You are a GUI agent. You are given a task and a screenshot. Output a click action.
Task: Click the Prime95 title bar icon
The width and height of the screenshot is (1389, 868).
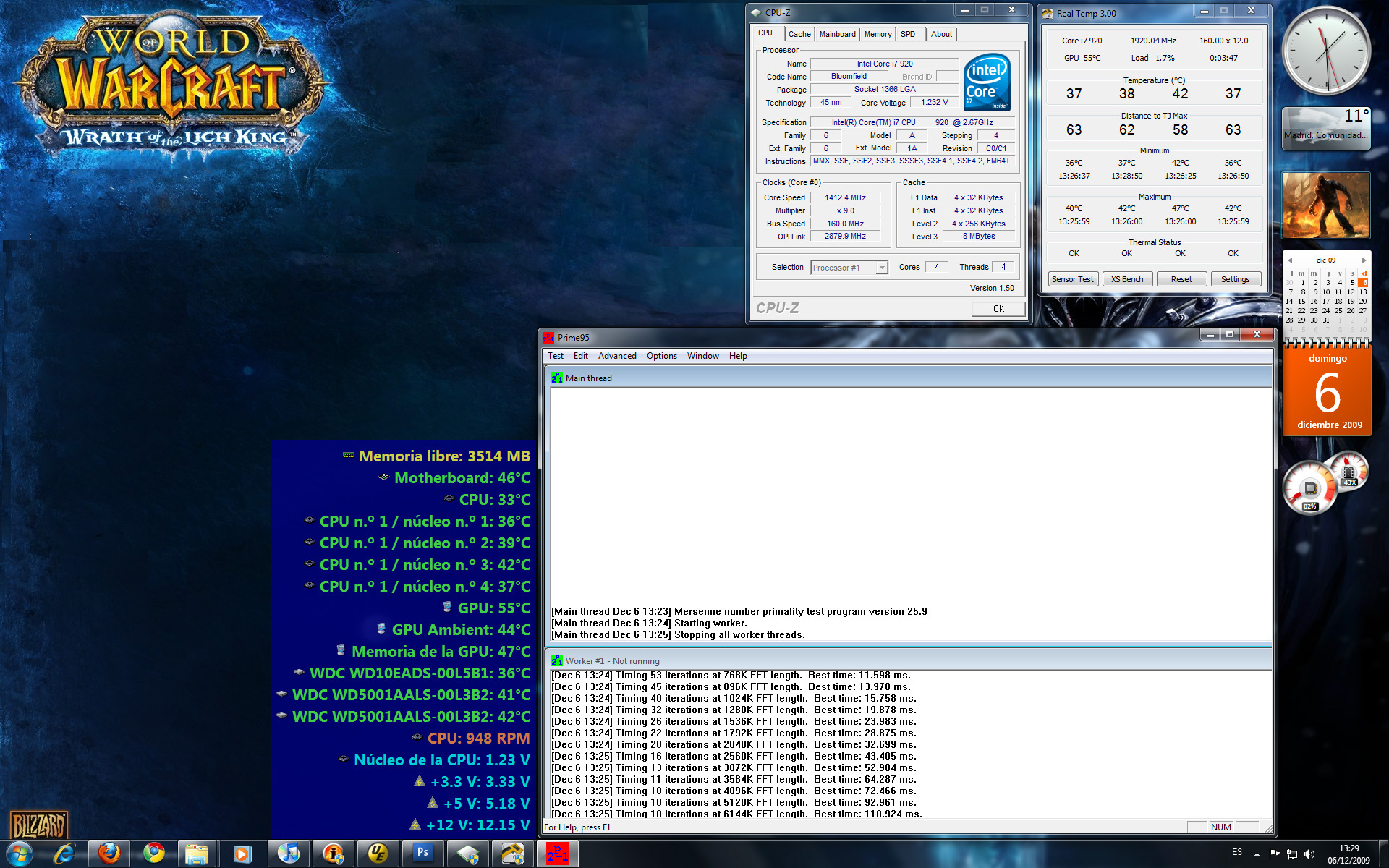[x=548, y=337]
